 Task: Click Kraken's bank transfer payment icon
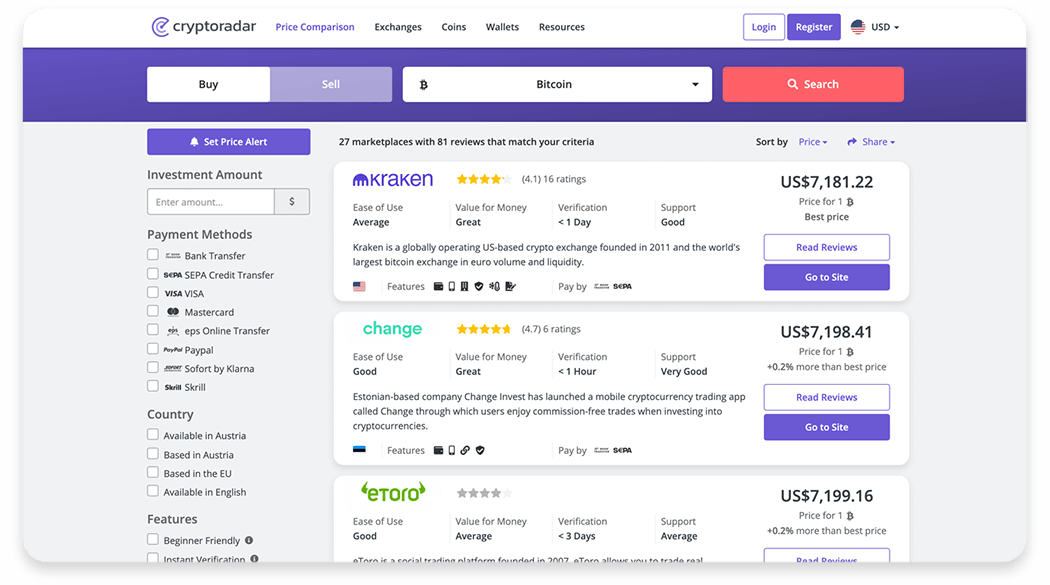[601, 286]
